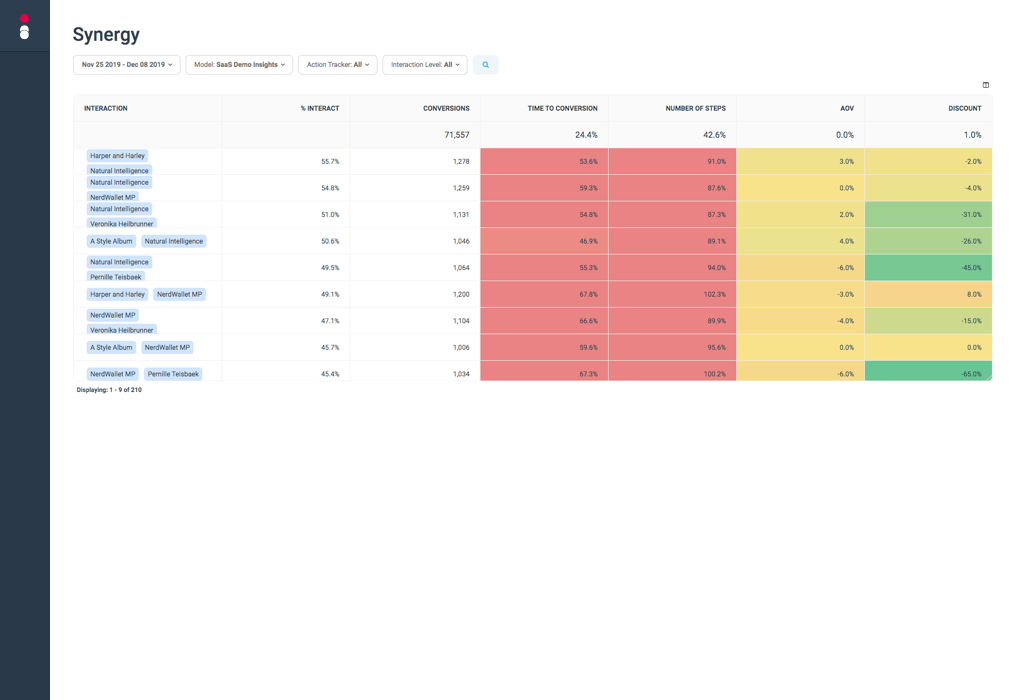Sort by Conversions column header
The image size is (1024, 700).
(446, 108)
